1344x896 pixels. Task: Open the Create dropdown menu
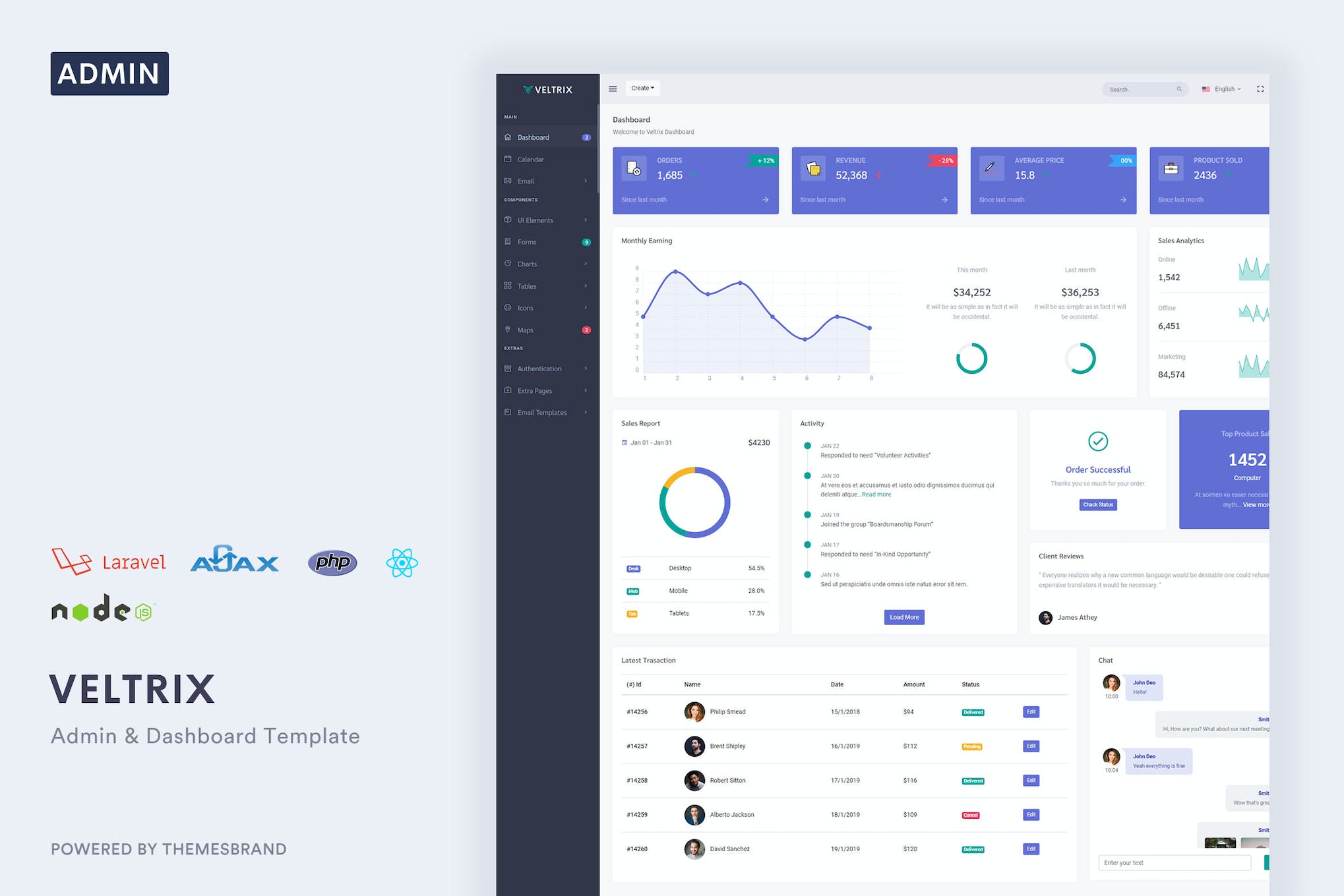(642, 88)
